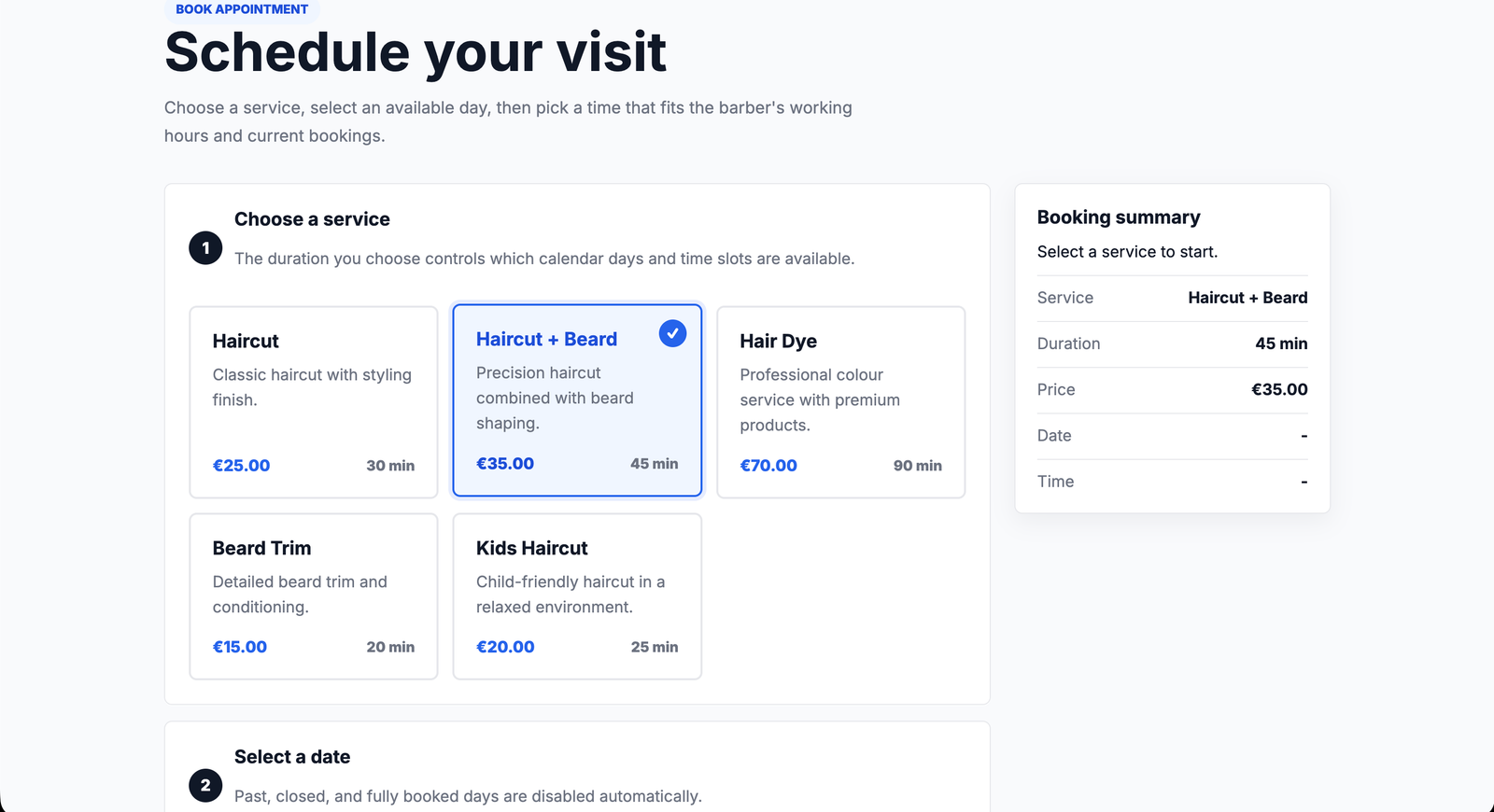Click the Choose a service heading
Image resolution: width=1494 pixels, height=812 pixels.
click(x=312, y=219)
